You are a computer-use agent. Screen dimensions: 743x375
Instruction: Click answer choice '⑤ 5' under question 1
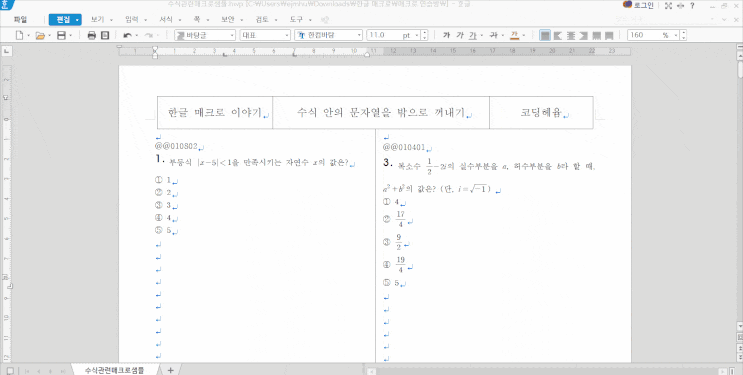[163, 231]
